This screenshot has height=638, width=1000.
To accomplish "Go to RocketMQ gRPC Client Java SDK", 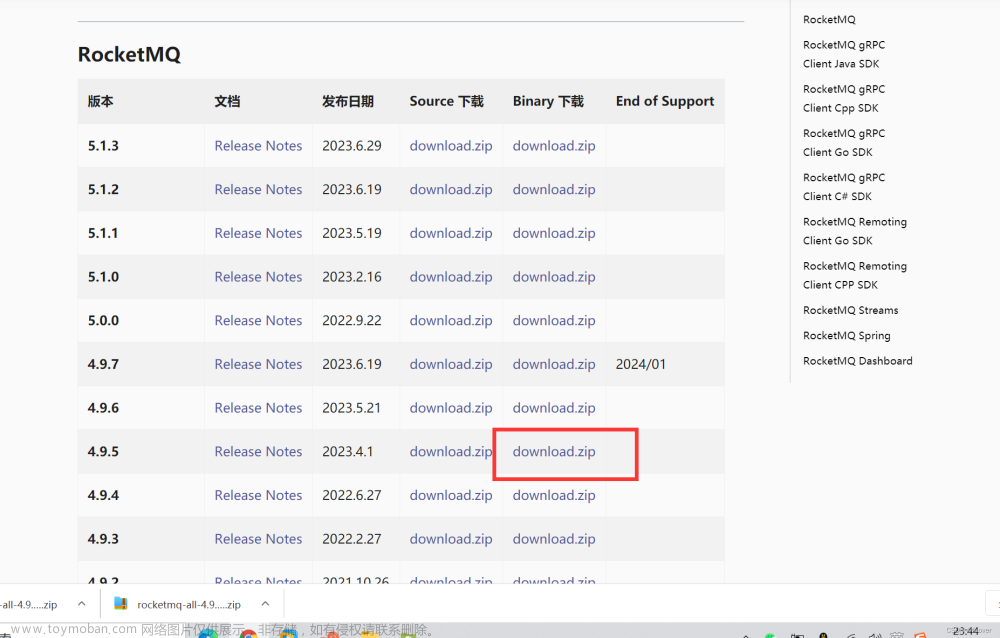I will [x=844, y=54].
